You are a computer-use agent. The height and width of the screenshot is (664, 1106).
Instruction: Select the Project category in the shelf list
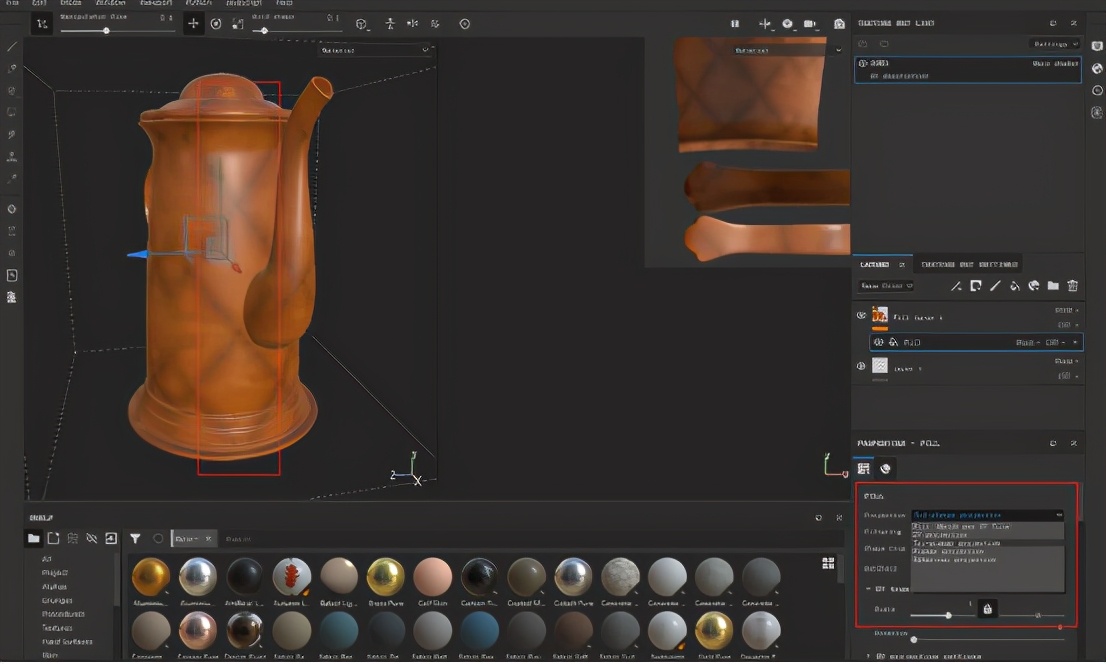click(x=54, y=573)
